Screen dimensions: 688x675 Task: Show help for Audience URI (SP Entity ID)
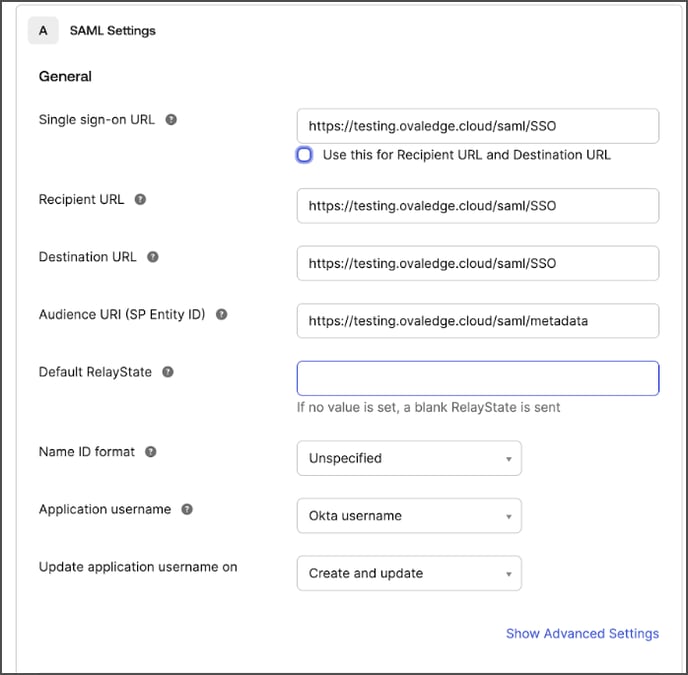click(222, 314)
